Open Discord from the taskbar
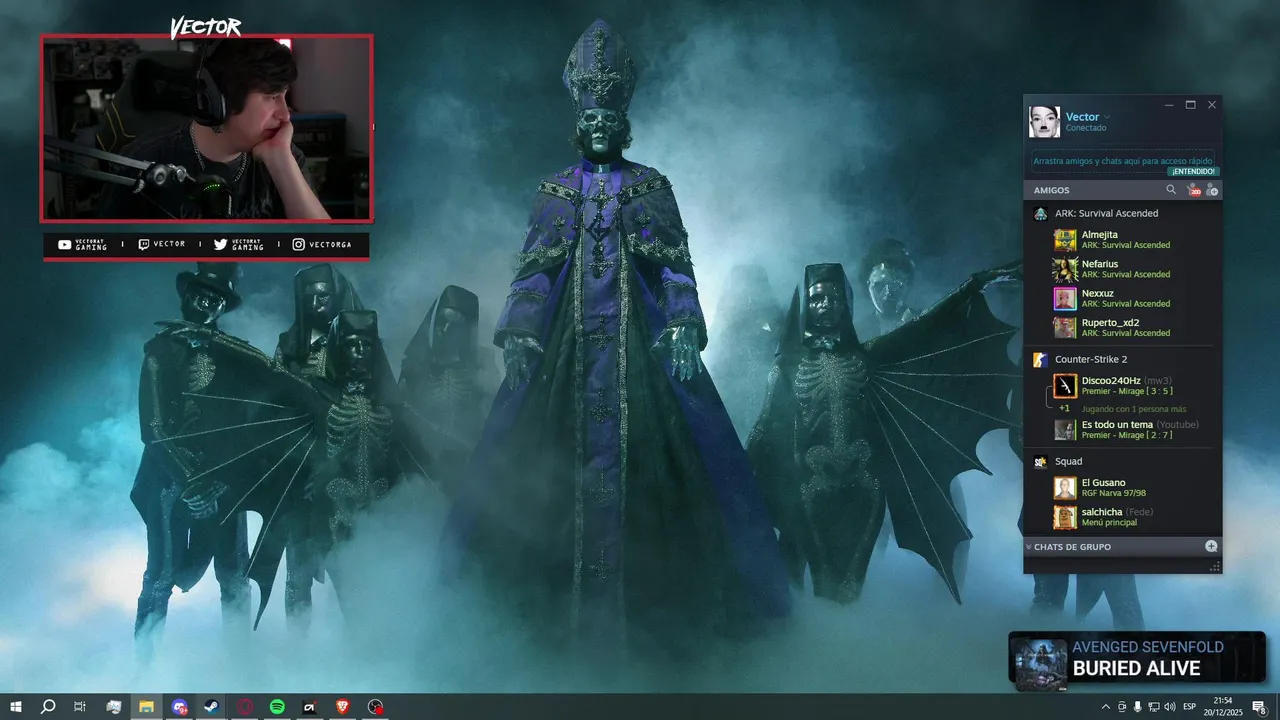 (x=179, y=707)
